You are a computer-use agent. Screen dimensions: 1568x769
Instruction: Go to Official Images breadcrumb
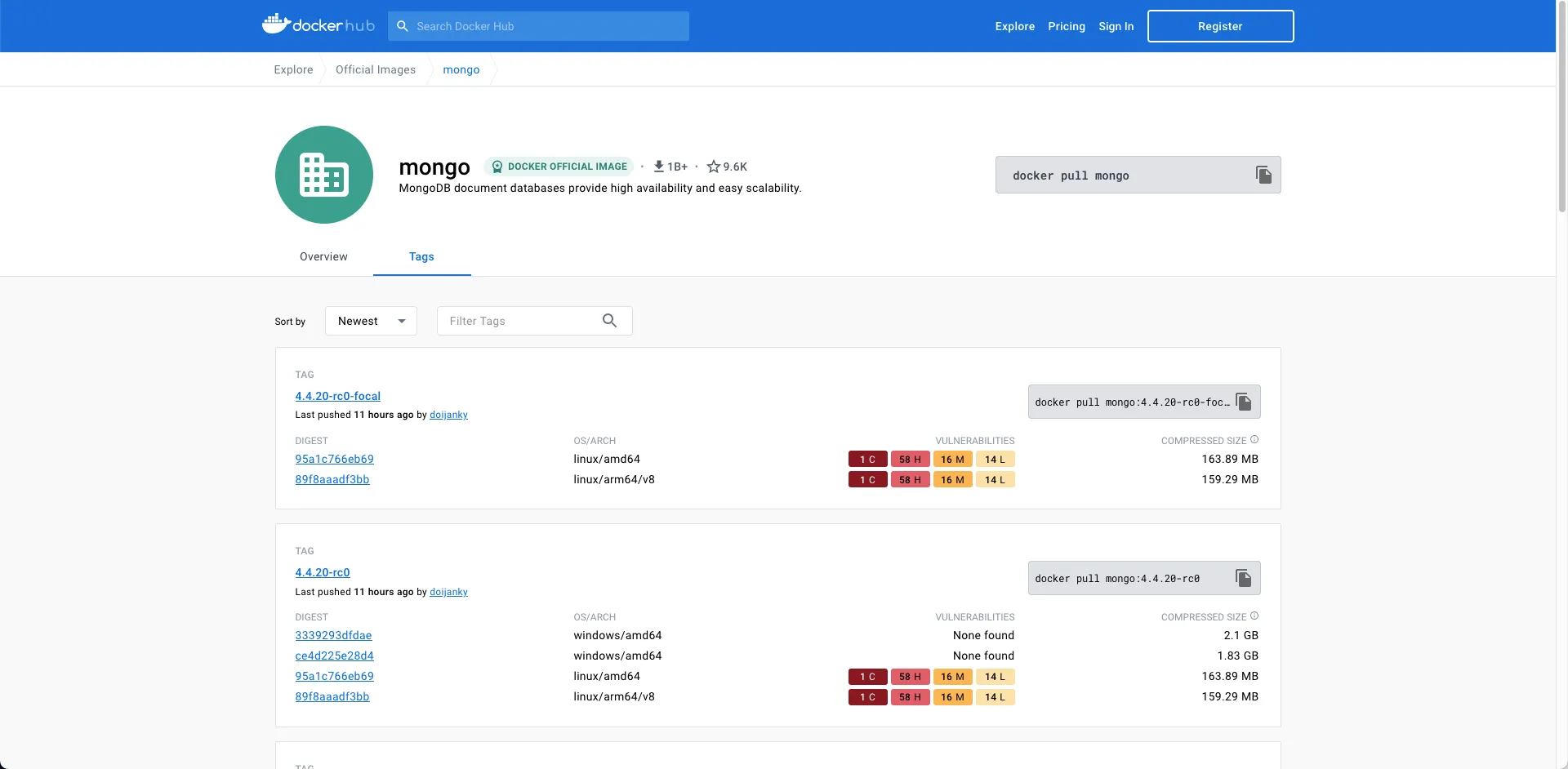[375, 69]
